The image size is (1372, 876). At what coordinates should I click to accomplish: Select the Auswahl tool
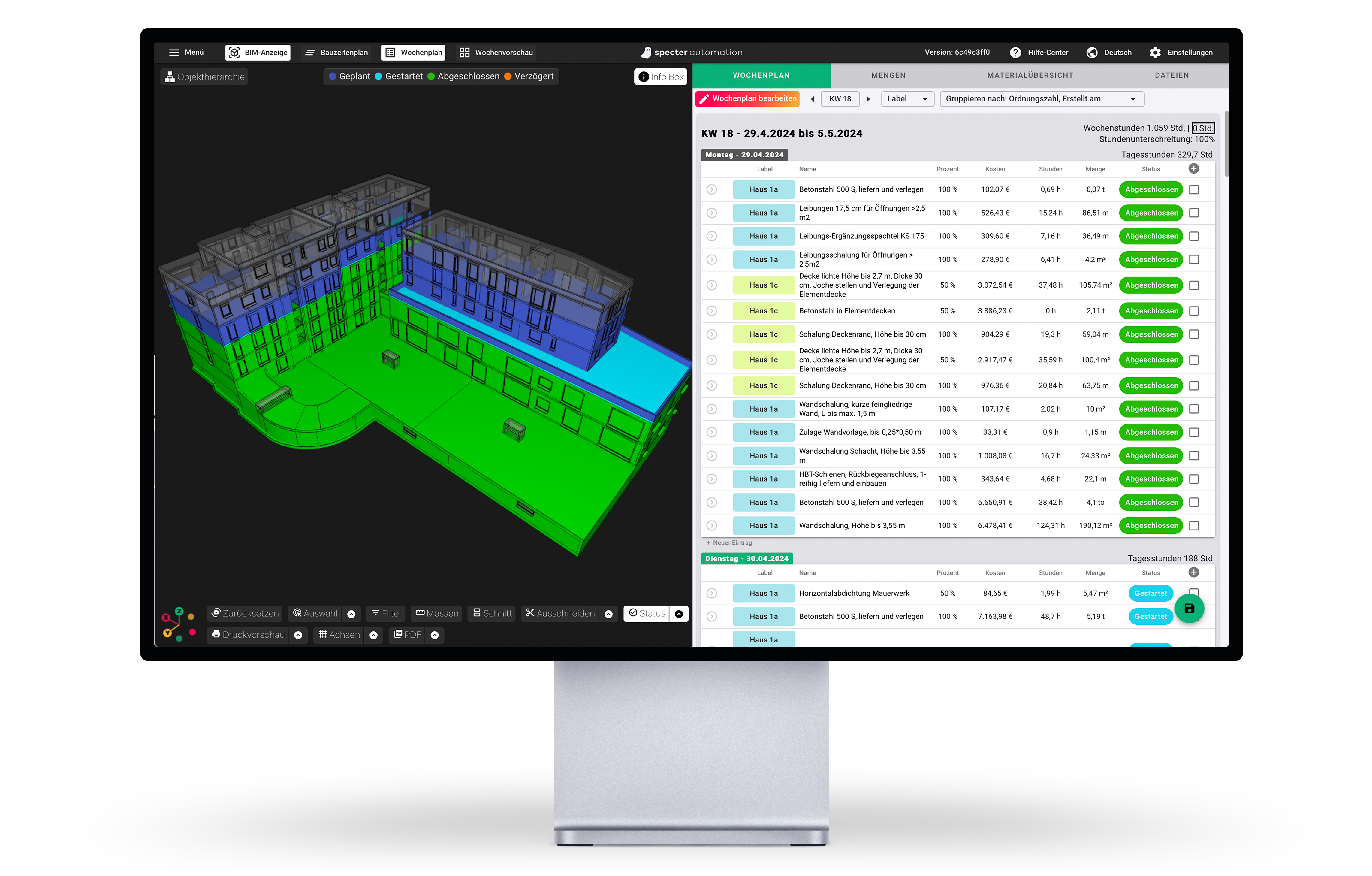pos(315,614)
